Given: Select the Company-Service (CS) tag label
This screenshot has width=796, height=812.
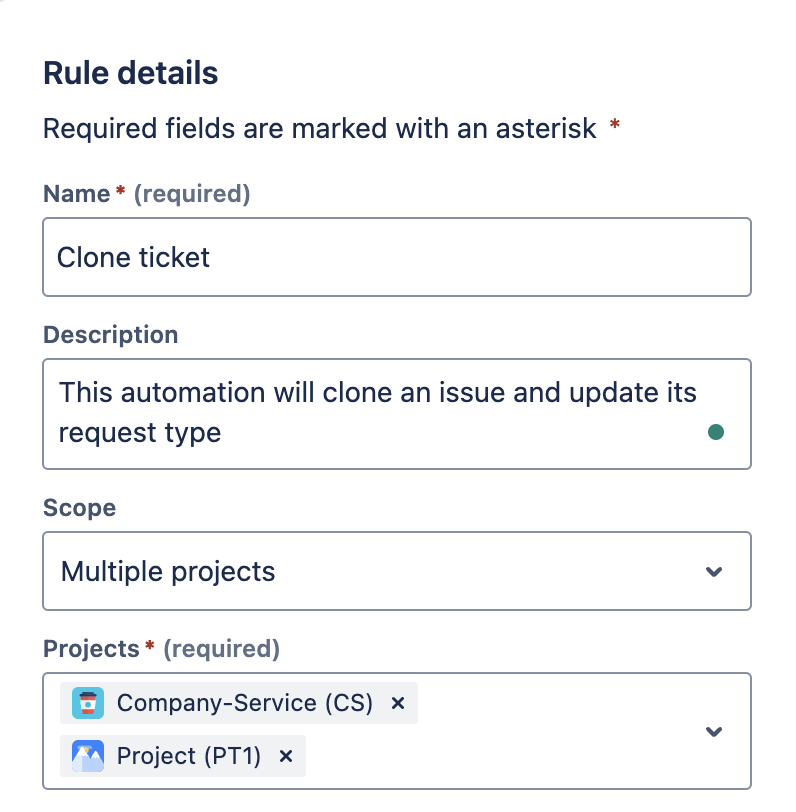Looking at the screenshot, I should click(244, 703).
